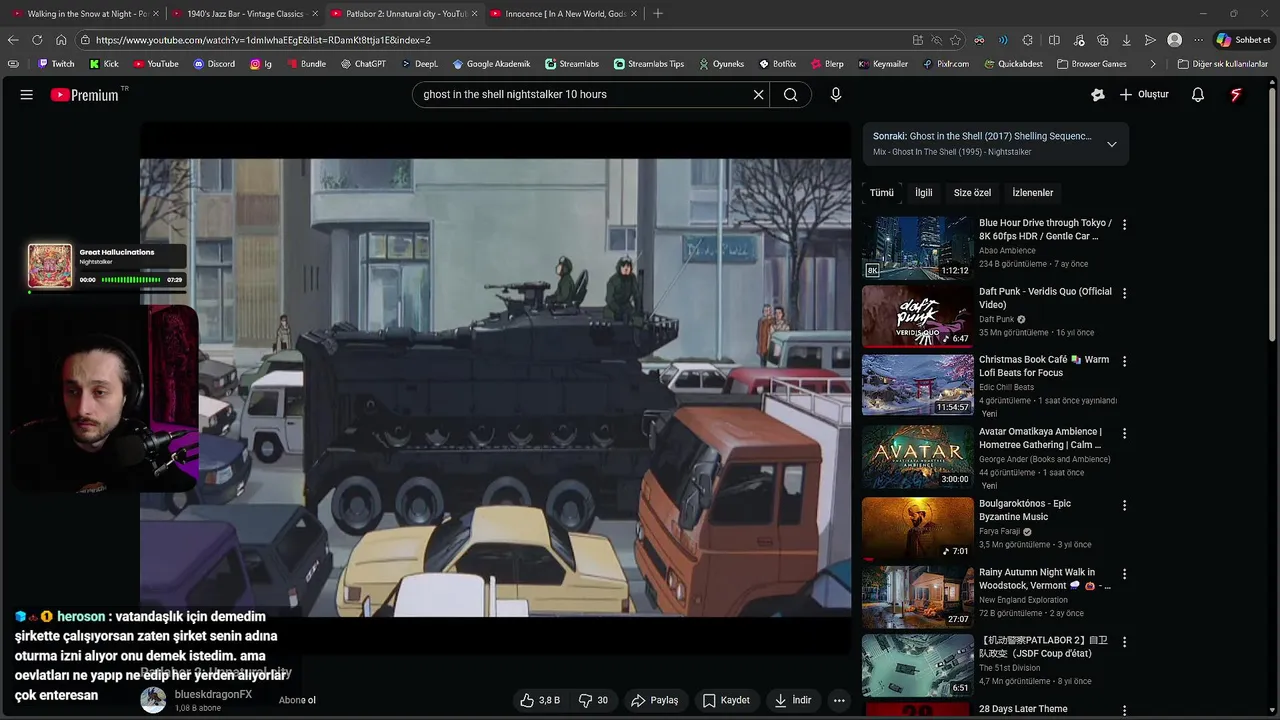
Task: Save the video with Kaydet
Action: (726, 700)
